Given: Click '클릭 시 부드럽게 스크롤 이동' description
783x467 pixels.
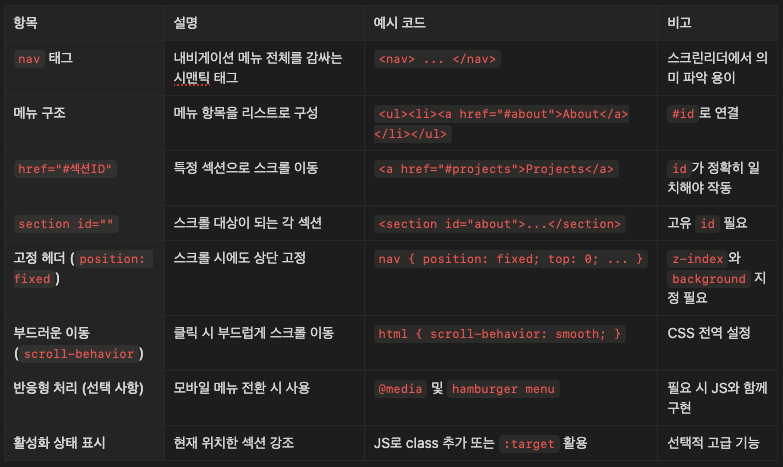Looking at the screenshot, I should pos(254,333).
